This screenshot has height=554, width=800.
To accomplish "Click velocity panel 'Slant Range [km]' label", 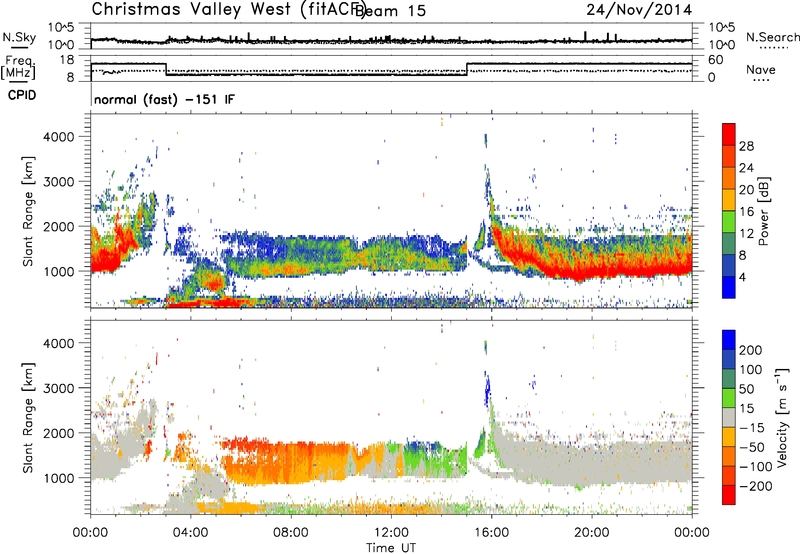I will point(28,418).
